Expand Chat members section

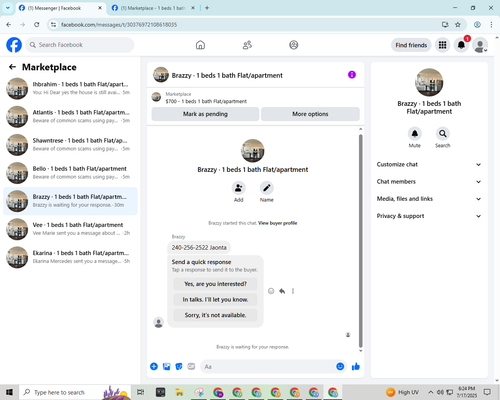pyautogui.click(x=429, y=182)
